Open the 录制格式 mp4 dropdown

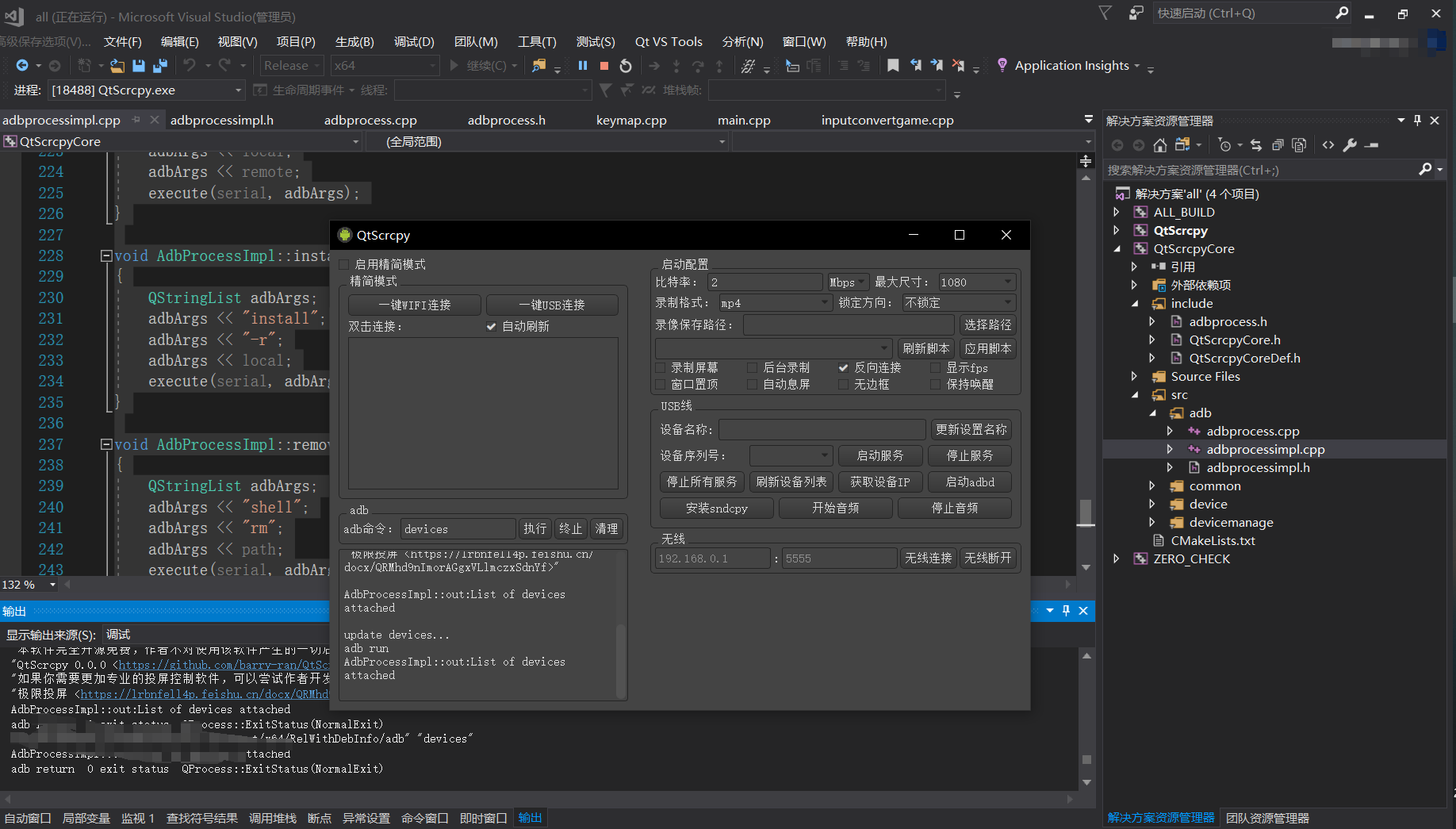click(x=774, y=303)
